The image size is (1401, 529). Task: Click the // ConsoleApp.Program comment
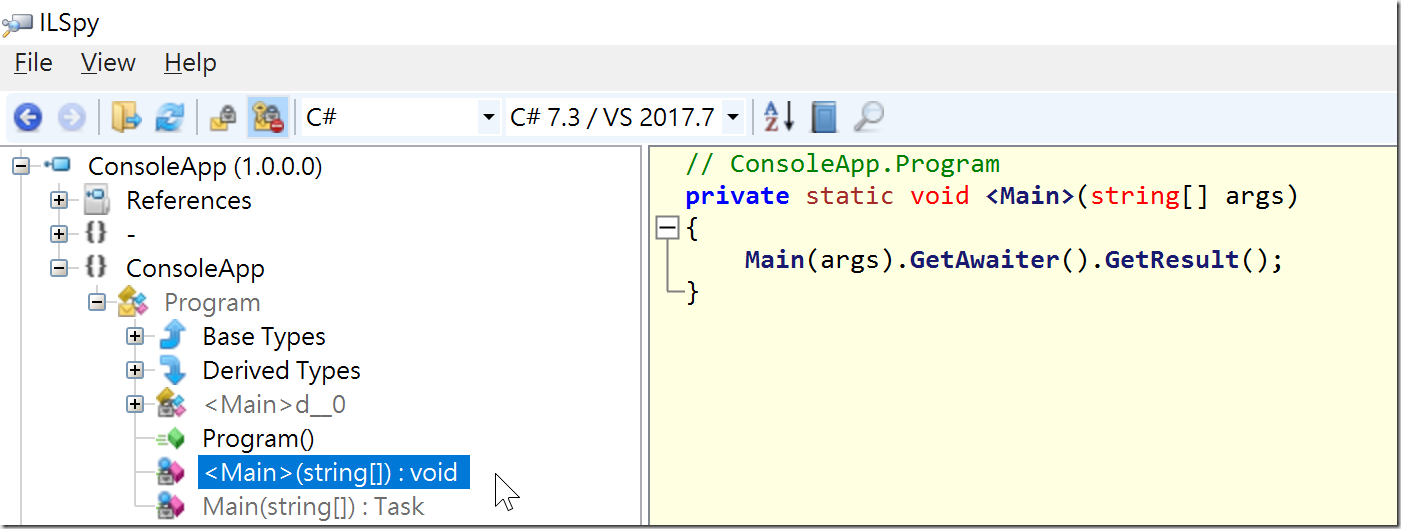pos(843,163)
